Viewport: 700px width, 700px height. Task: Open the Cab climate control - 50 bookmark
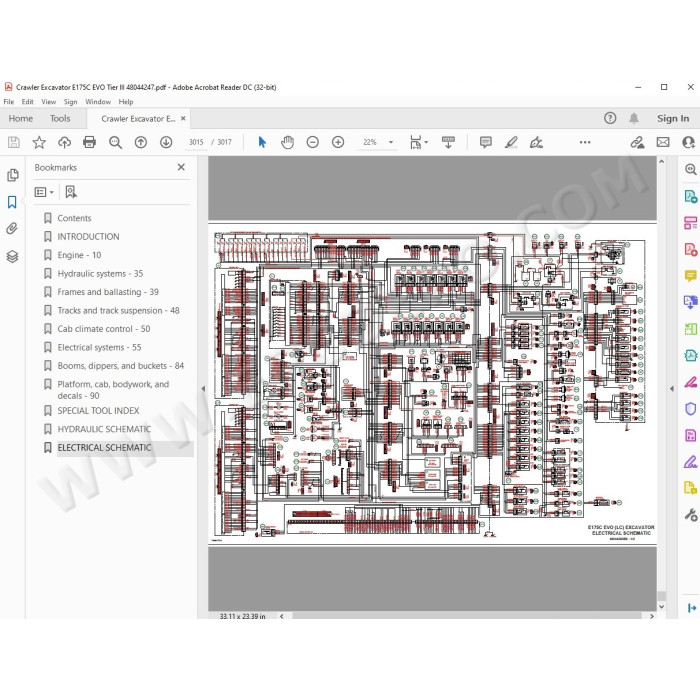coord(104,329)
